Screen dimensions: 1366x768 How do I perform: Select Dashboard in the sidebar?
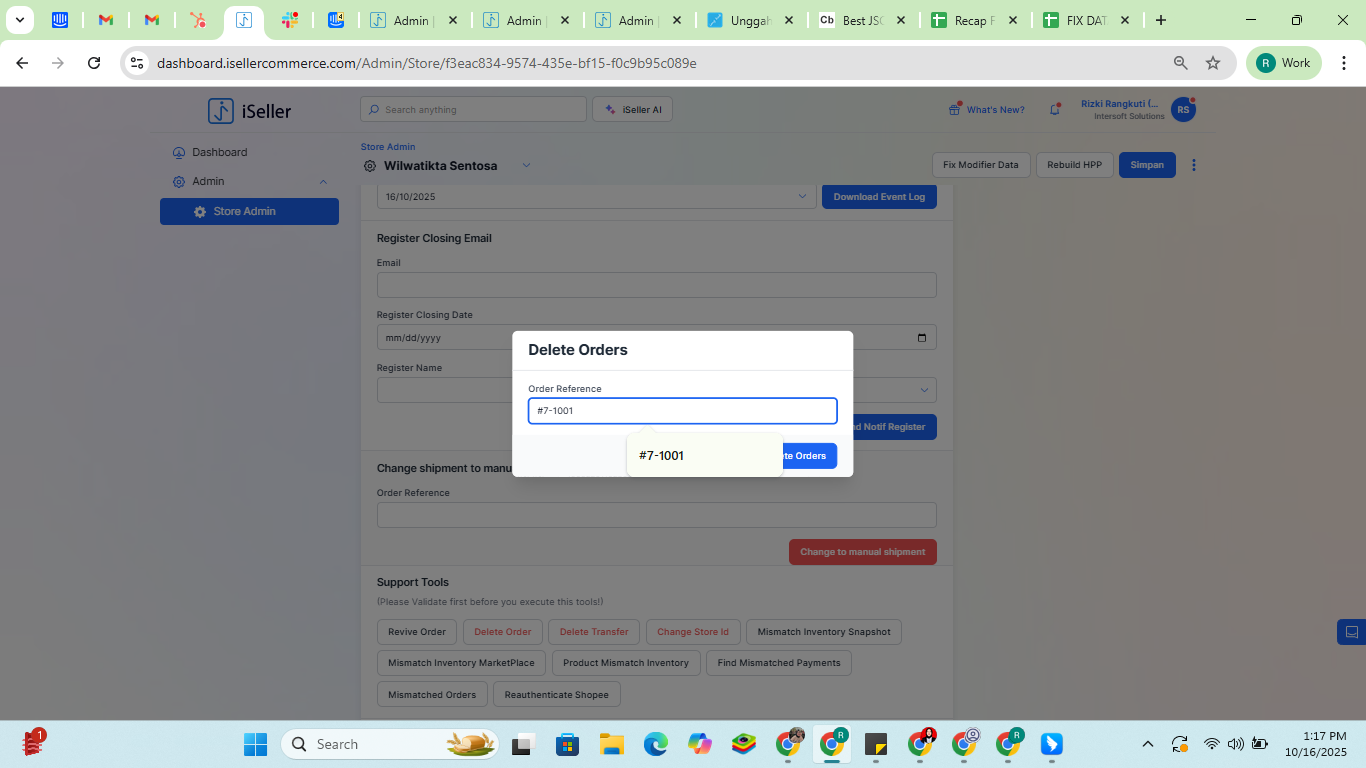click(x=219, y=152)
